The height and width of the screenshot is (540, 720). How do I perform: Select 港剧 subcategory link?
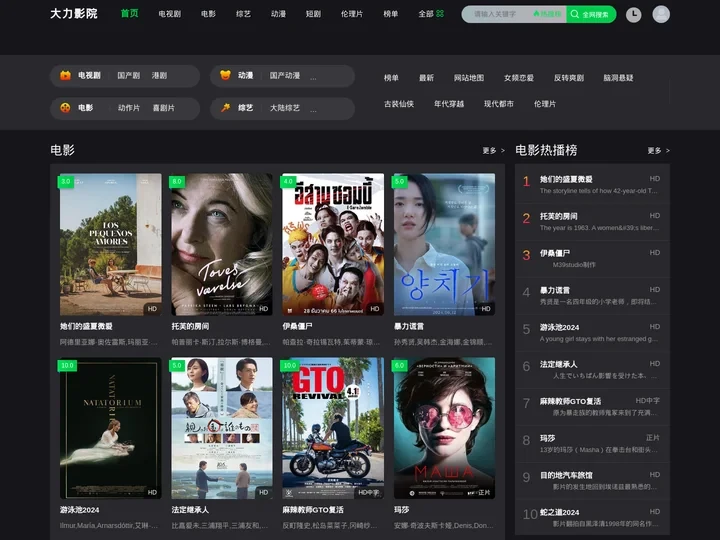159,75
